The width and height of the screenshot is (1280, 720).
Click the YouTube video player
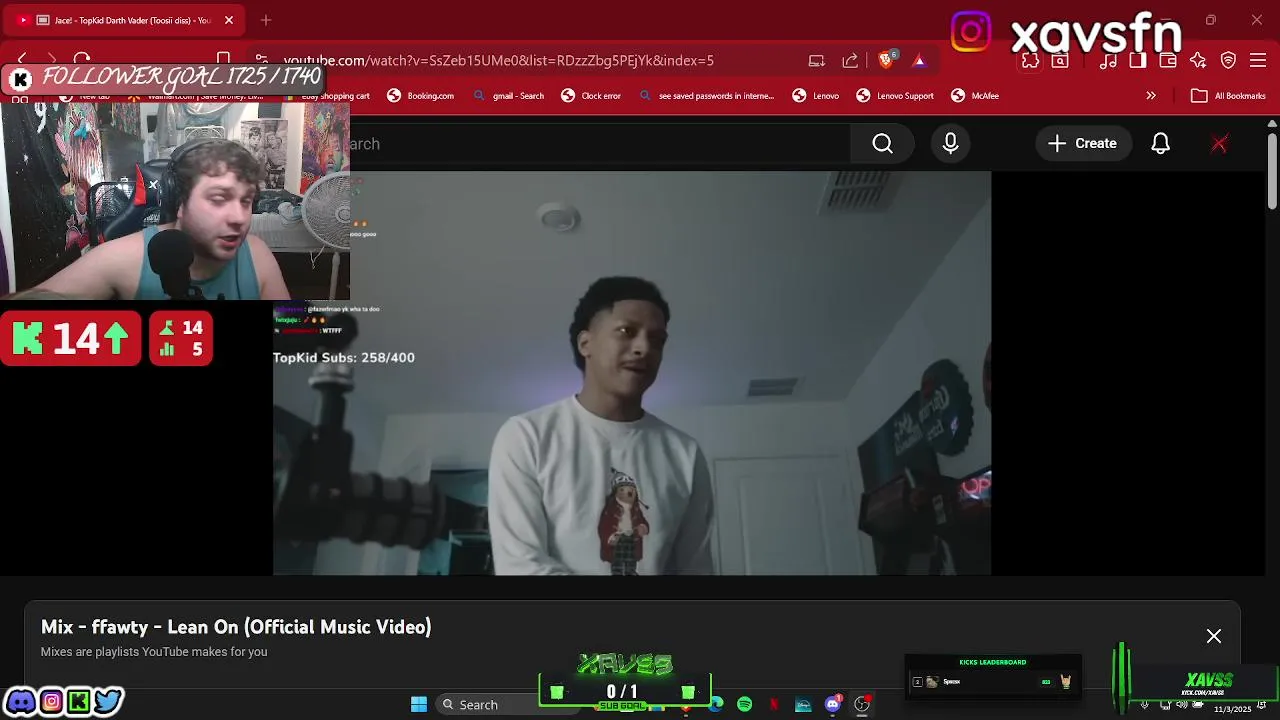click(x=632, y=373)
